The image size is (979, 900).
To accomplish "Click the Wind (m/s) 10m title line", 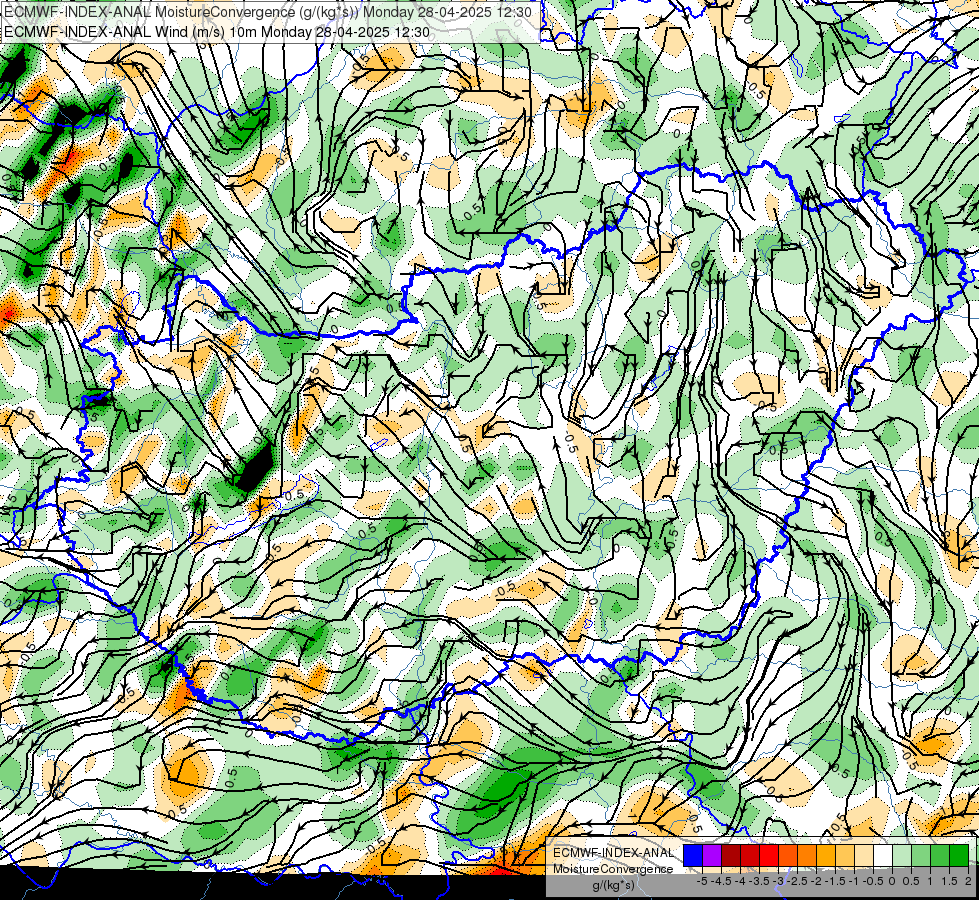I will pos(217,32).
